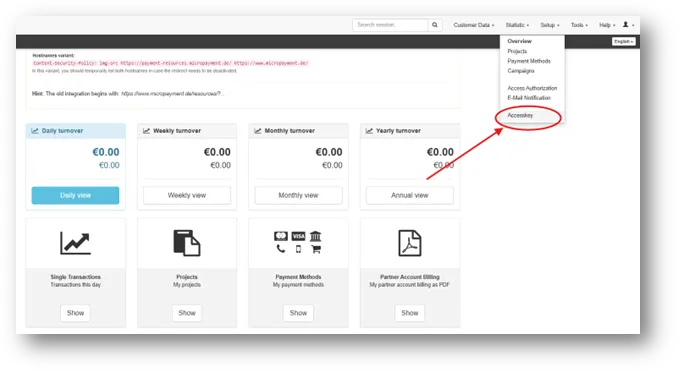Choose Payment Methods in the open dropdown menu
The width and height of the screenshot is (678, 372).
tap(529, 61)
